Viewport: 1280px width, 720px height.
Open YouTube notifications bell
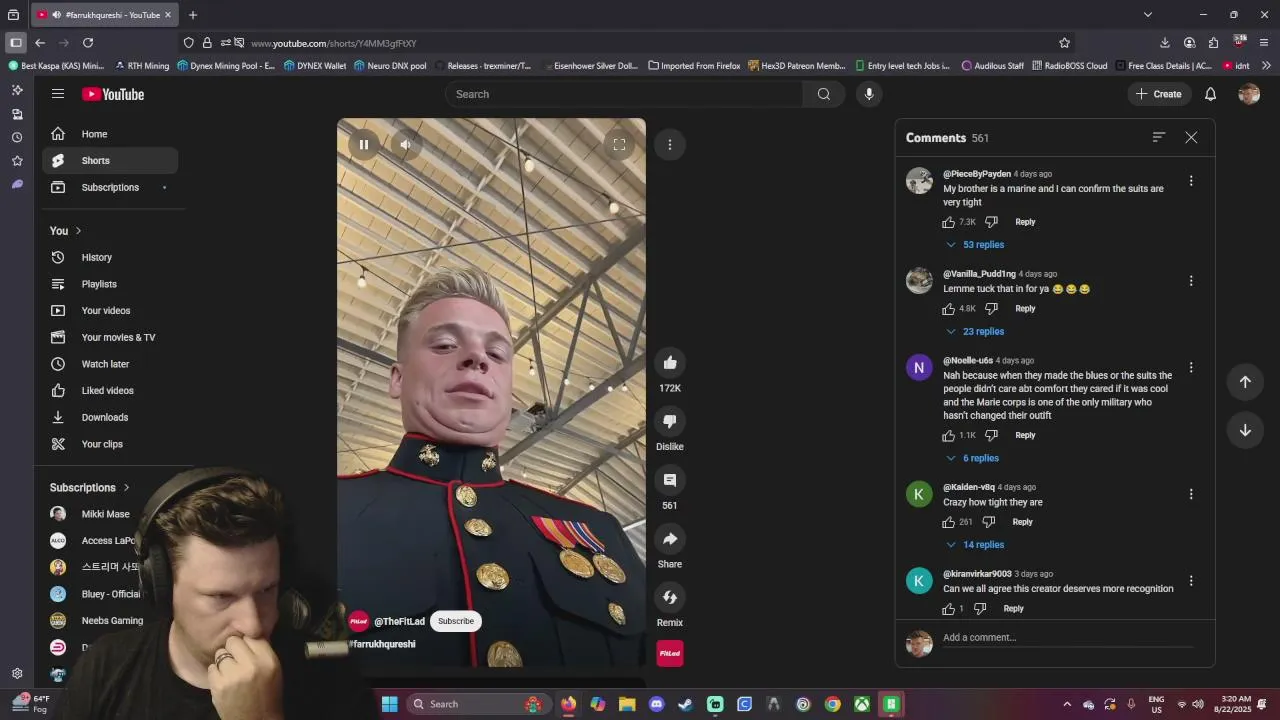tap(1210, 94)
